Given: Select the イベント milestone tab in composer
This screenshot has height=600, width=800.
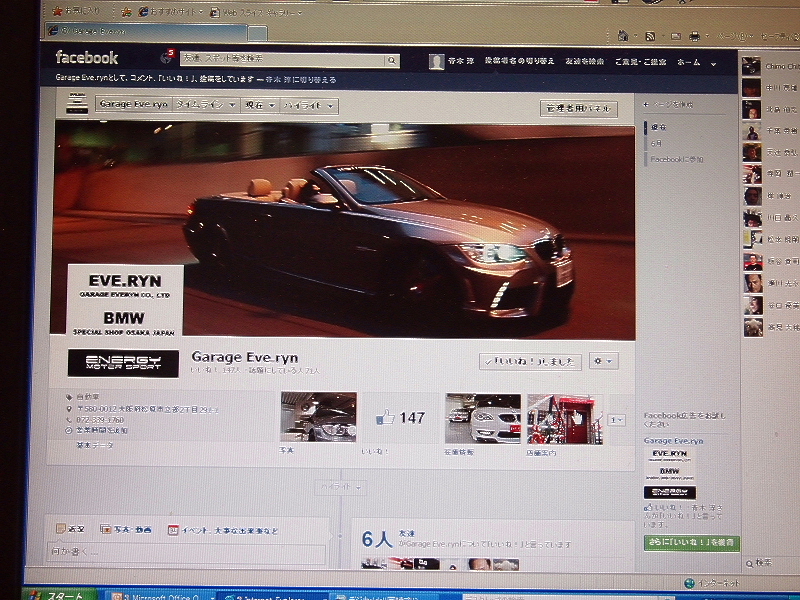Looking at the screenshot, I should coord(223,531).
